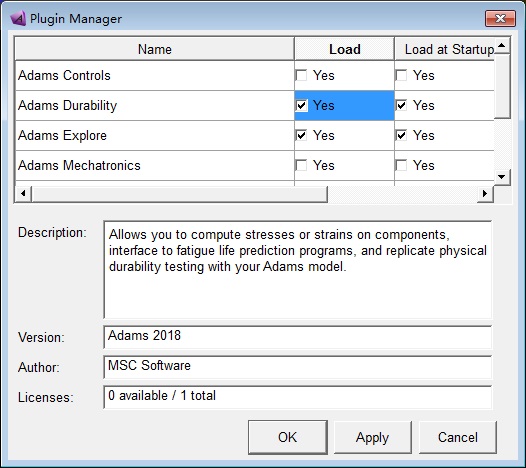
Task: Enable Load for Adams Mechatronics
Action: 301,165
